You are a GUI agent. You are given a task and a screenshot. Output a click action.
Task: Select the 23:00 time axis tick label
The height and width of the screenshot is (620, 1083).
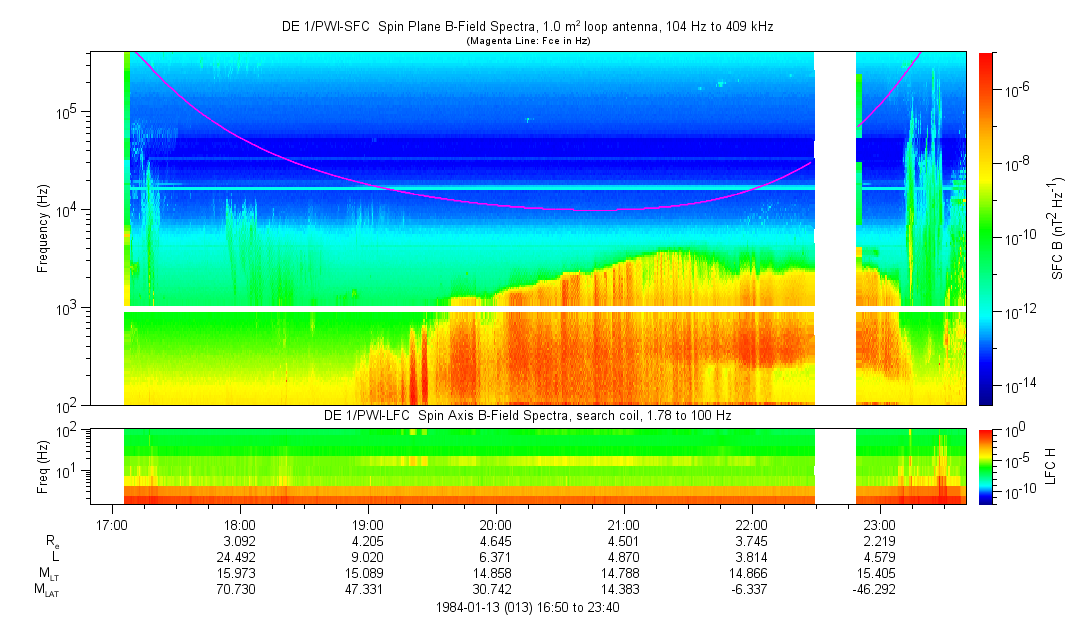pos(880,524)
